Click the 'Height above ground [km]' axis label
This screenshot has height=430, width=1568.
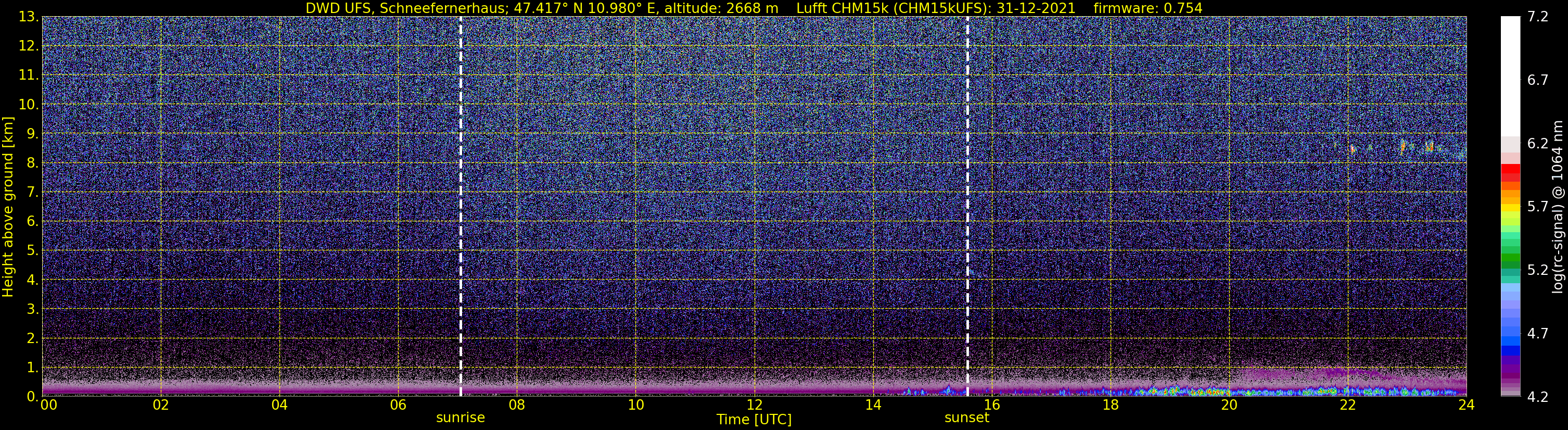[8, 207]
